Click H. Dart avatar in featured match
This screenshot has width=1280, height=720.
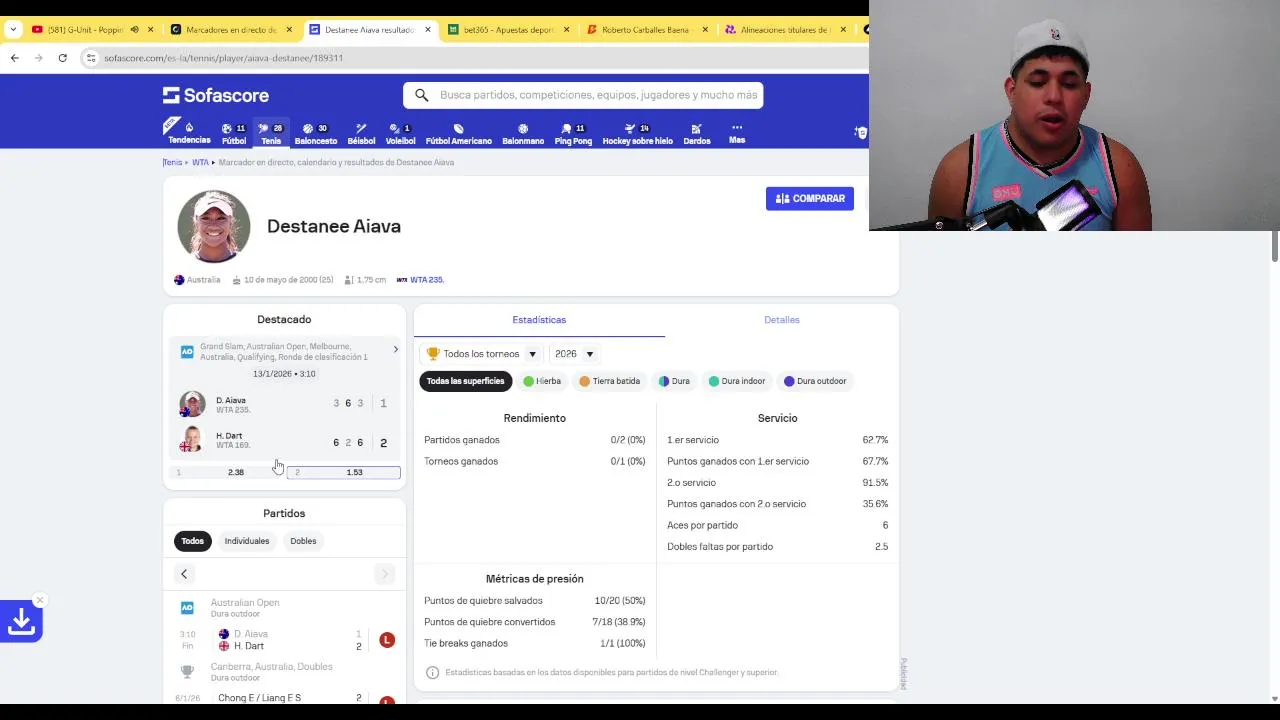192,440
